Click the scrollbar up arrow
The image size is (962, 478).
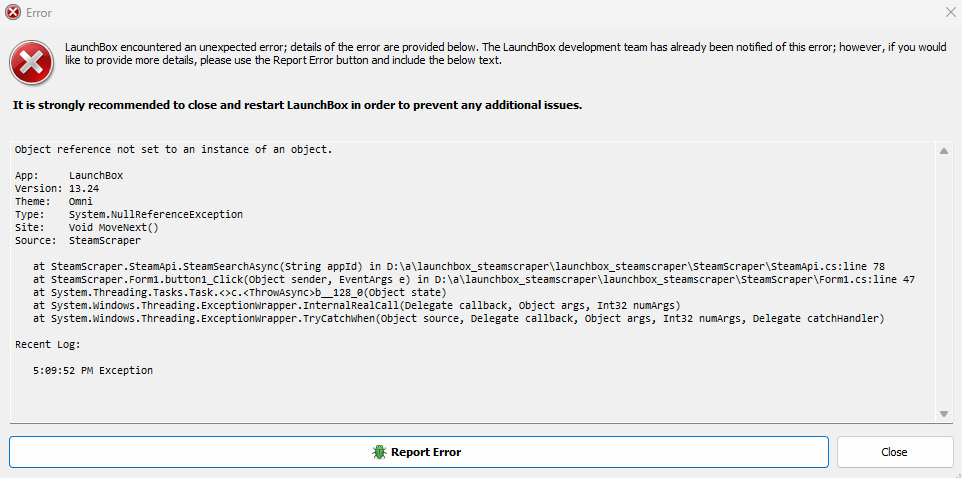click(943, 150)
